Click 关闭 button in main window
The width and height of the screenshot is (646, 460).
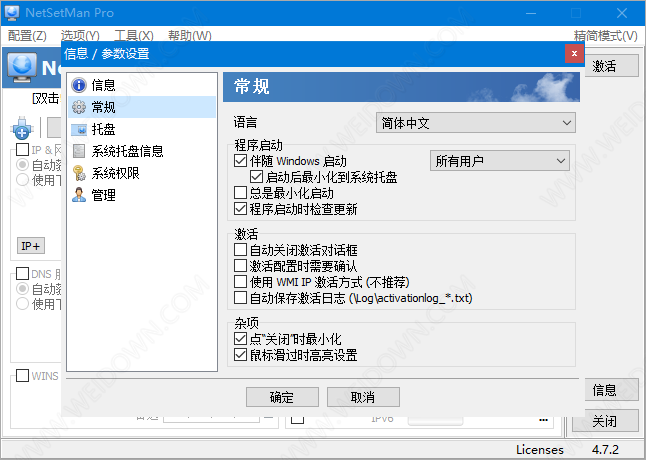click(x=605, y=421)
